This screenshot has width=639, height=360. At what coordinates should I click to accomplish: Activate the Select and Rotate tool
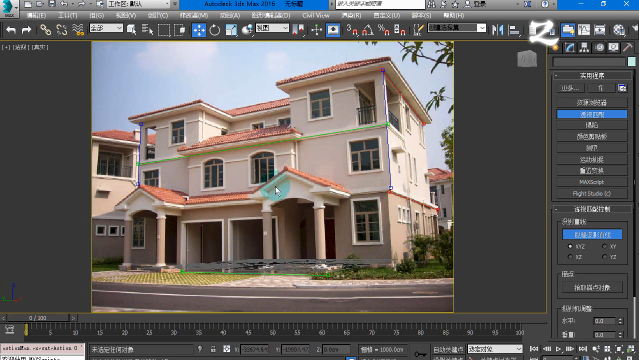click(215, 30)
